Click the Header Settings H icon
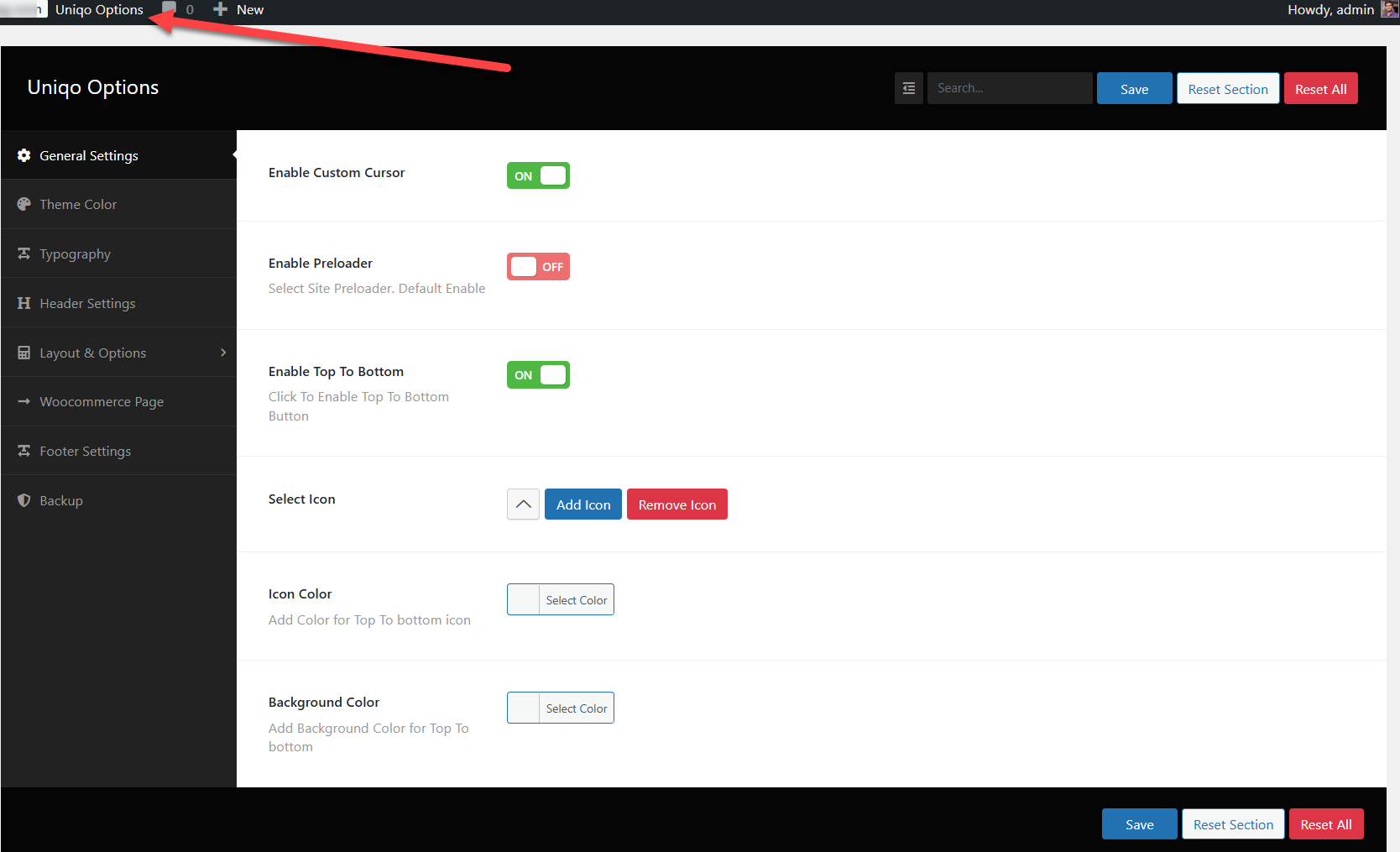 [x=24, y=303]
